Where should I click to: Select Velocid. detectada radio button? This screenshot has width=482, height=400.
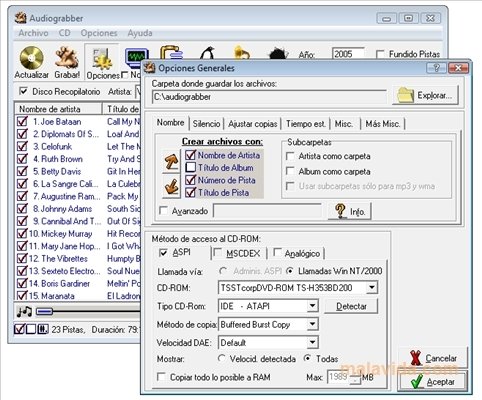point(221,359)
